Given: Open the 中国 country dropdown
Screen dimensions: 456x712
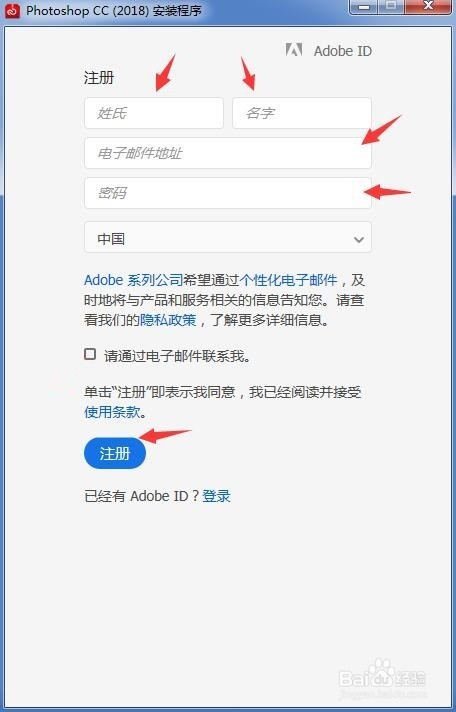Looking at the screenshot, I should point(228,237).
